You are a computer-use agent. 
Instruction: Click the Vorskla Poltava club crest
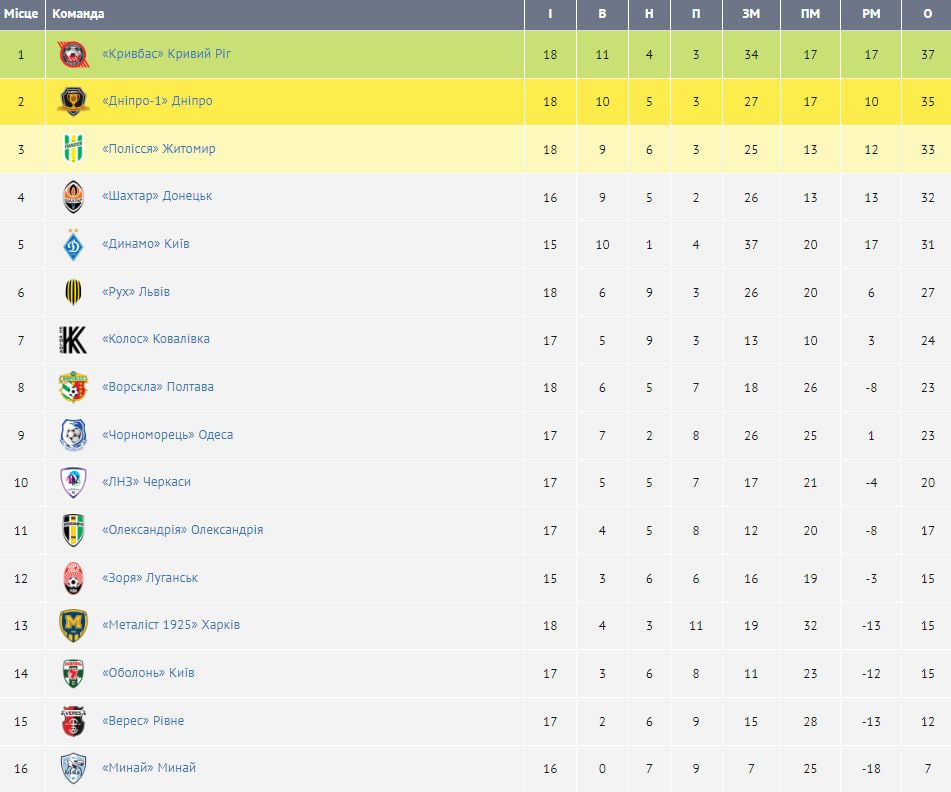click(x=73, y=387)
